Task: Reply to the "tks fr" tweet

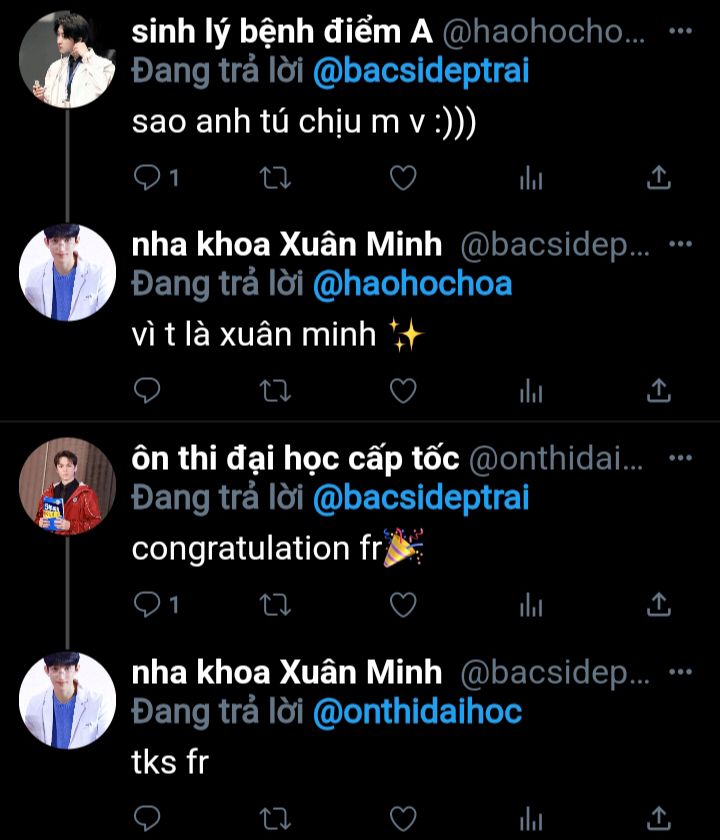Action: pos(147,817)
